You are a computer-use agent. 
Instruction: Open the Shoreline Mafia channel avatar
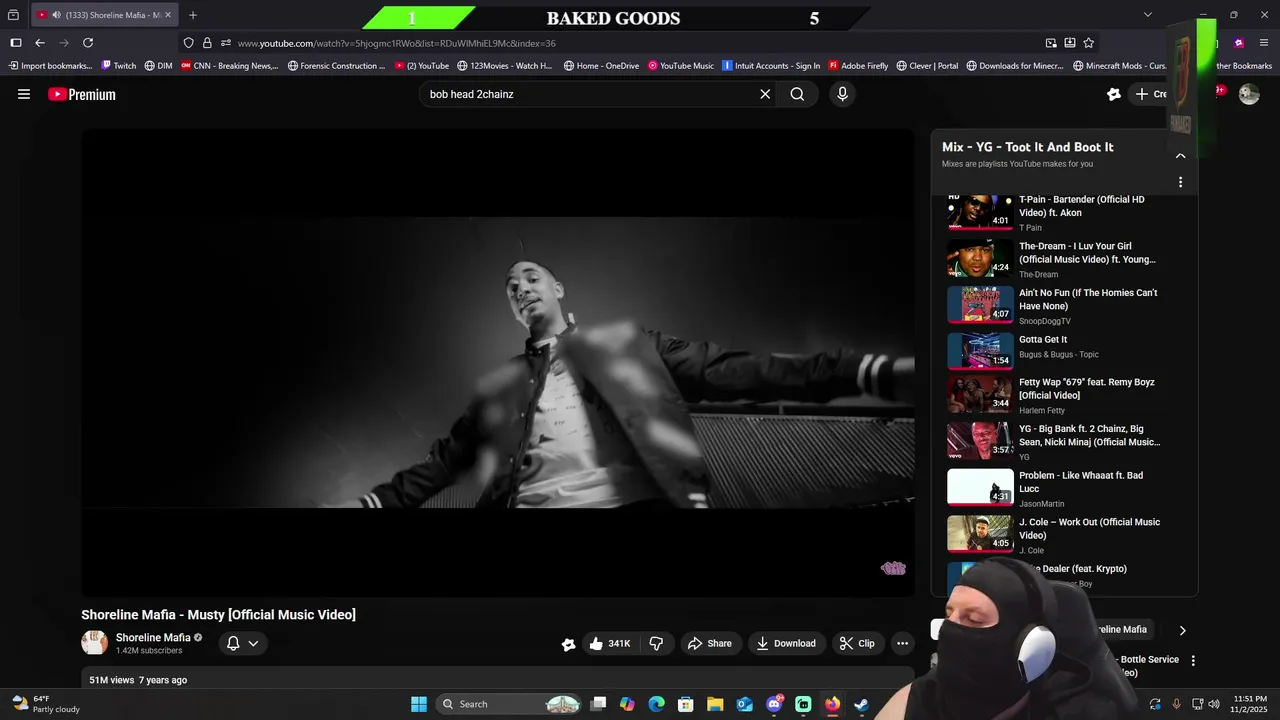pyautogui.click(x=94, y=643)
